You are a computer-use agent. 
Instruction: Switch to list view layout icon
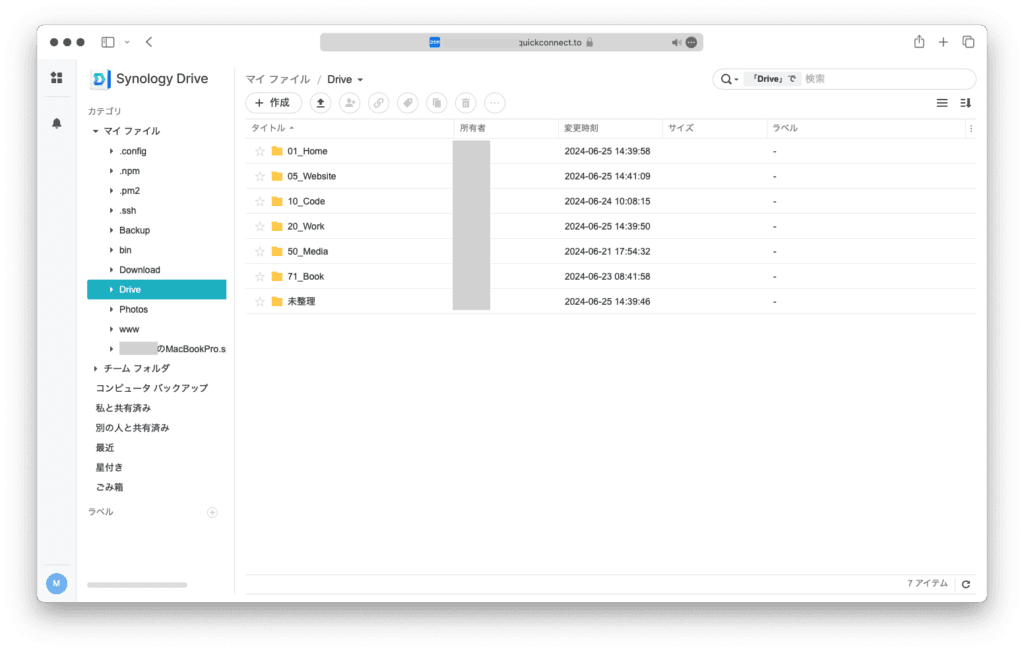point(941,102)
